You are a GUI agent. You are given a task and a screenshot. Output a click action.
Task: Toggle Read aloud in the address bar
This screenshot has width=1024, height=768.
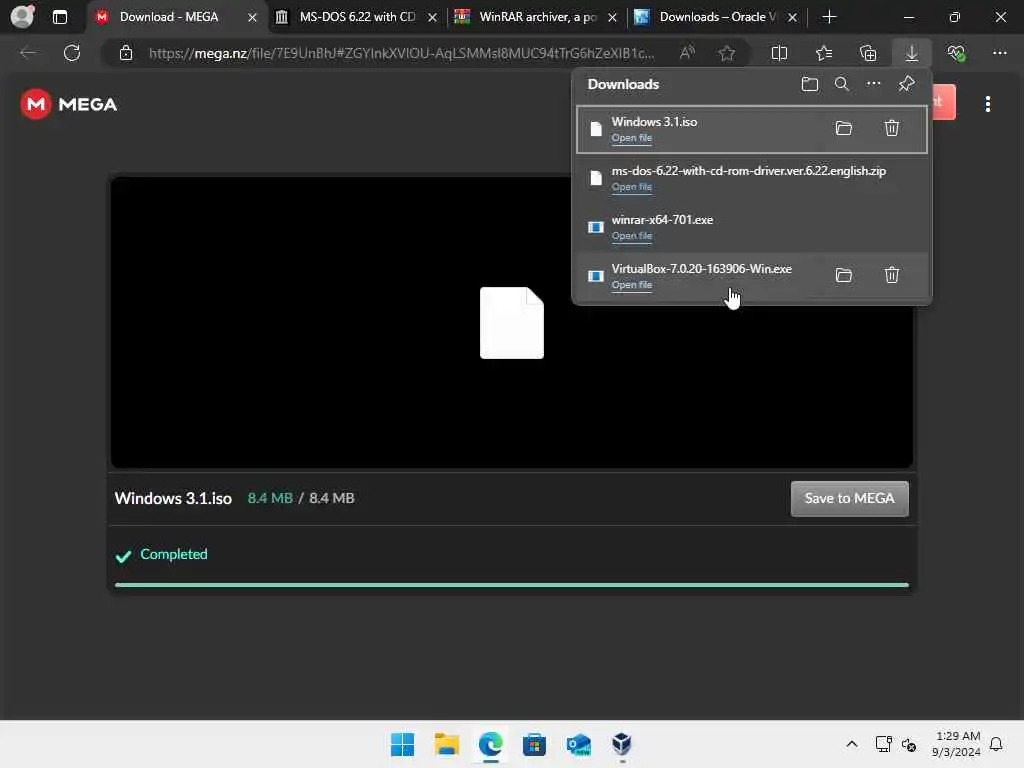coord(687,53)
